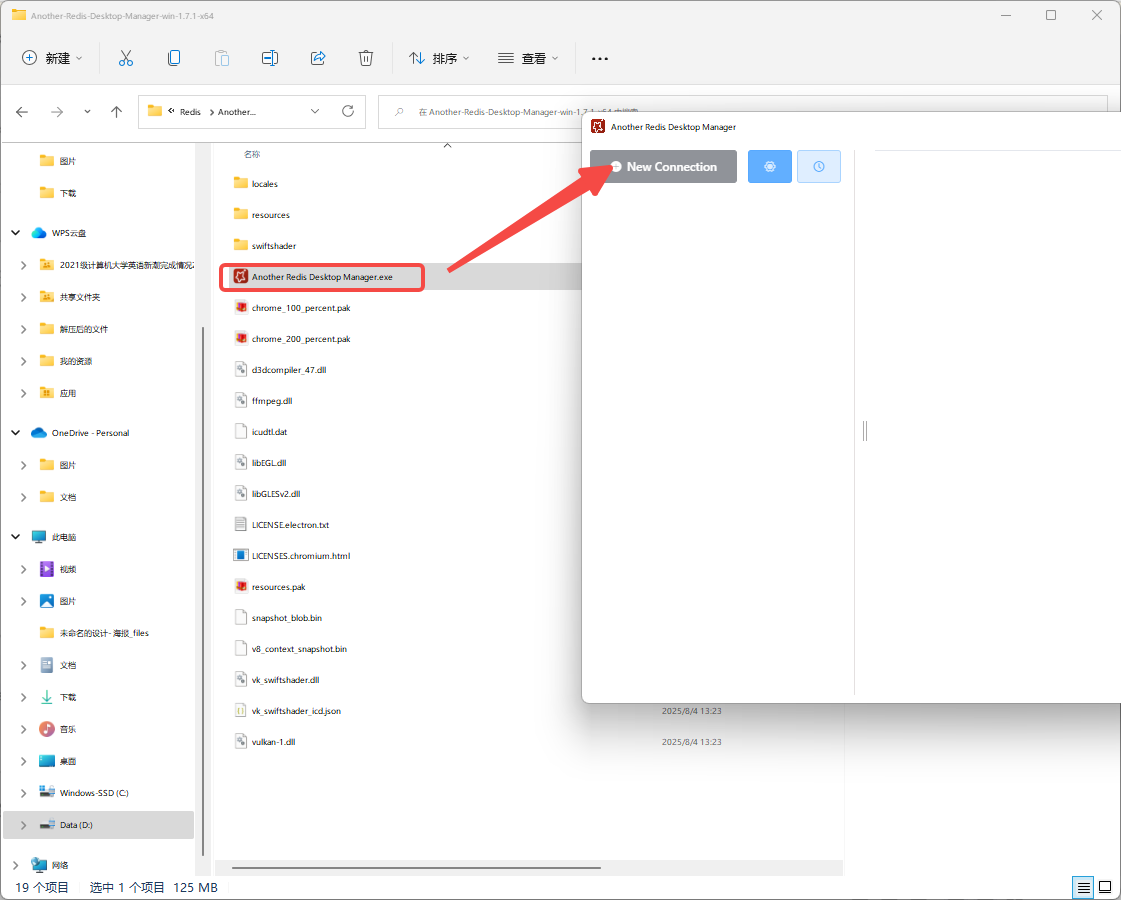The width and height of the screenshot is (1121, 900).
Task: Open Redis Manager command log clock button
Action: 819,167
